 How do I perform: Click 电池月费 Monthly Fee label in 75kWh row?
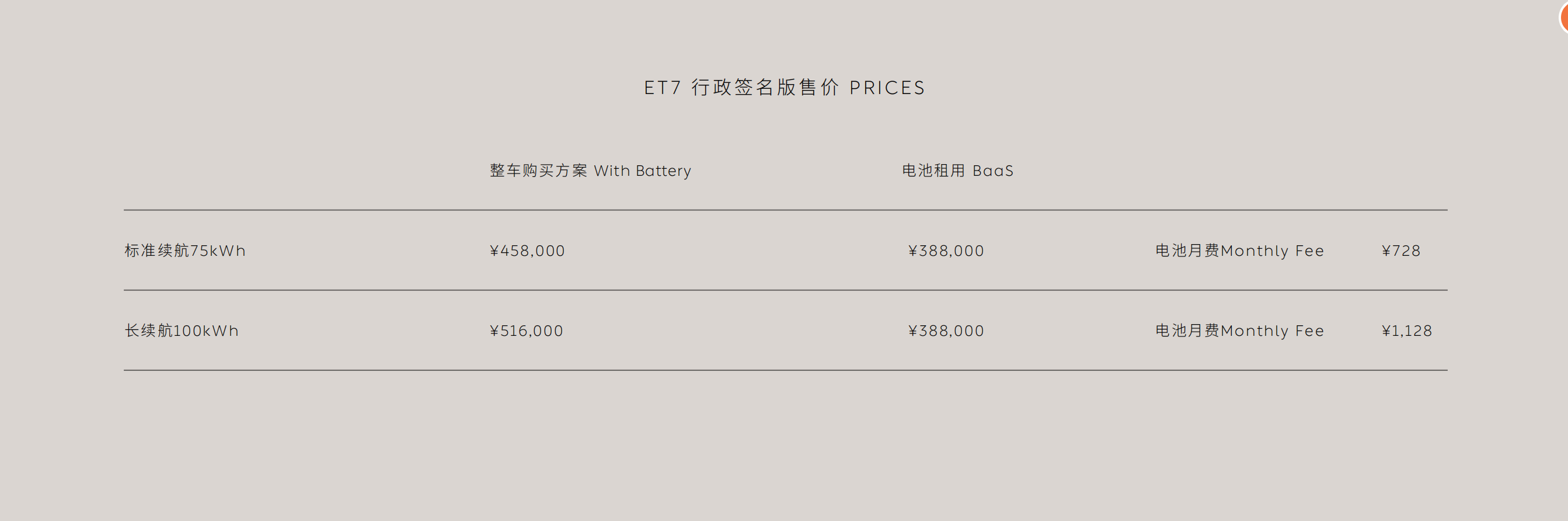(1239, 251)
